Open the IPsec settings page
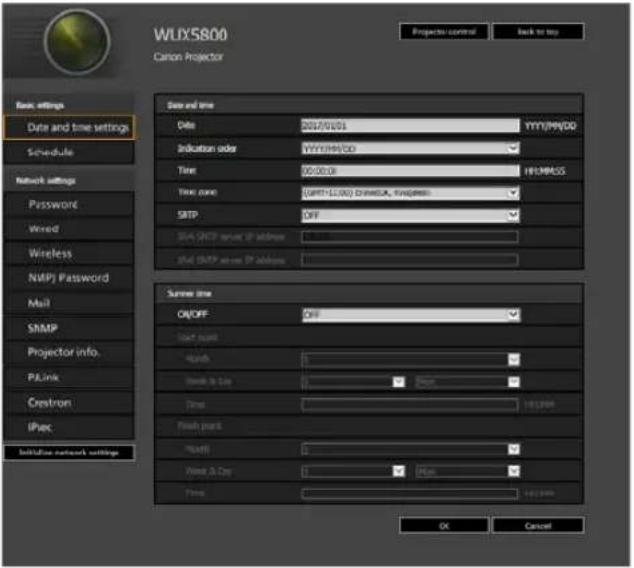 pos(69,427)
